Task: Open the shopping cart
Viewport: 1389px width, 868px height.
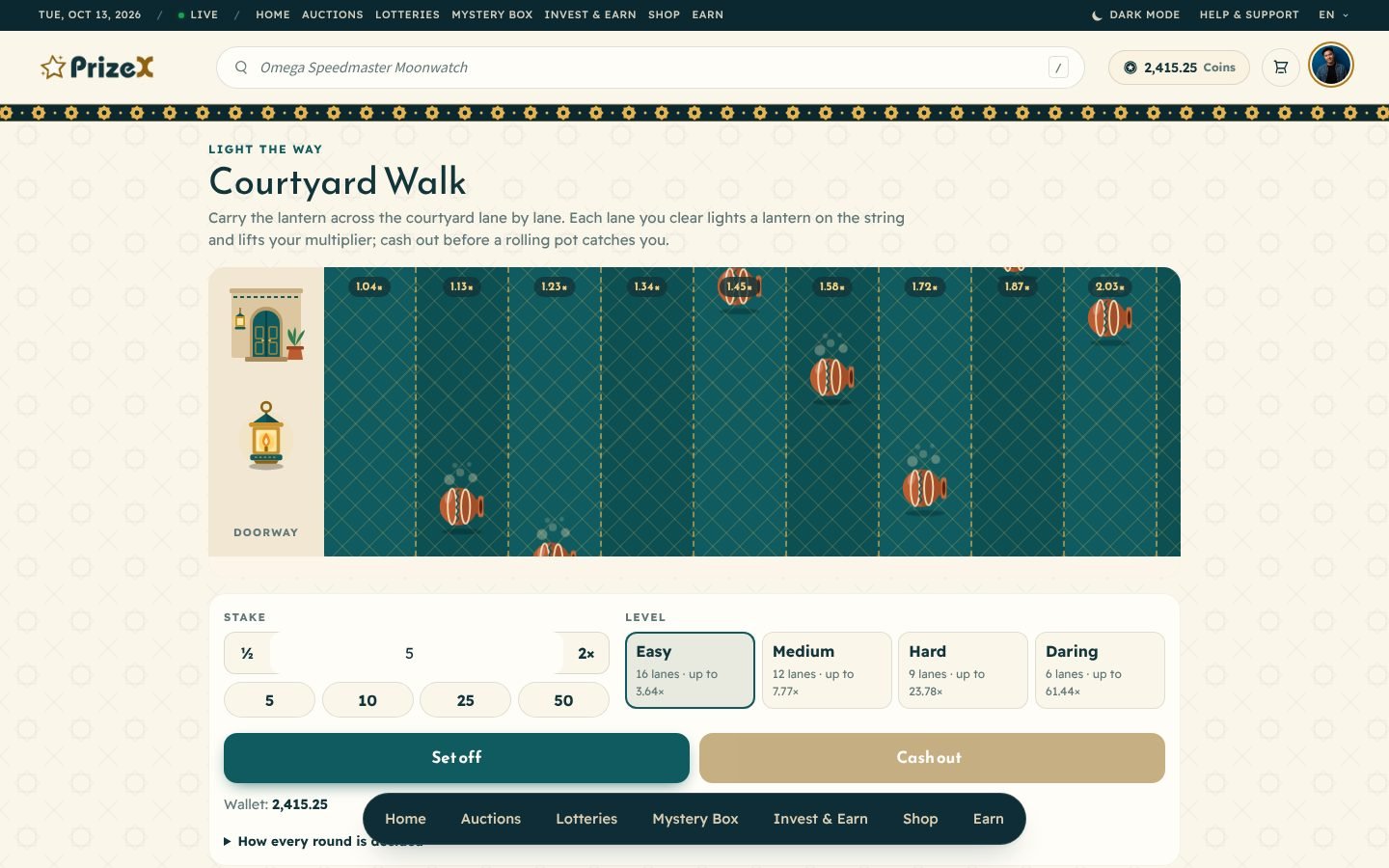Action: [x=1281, y=68]
